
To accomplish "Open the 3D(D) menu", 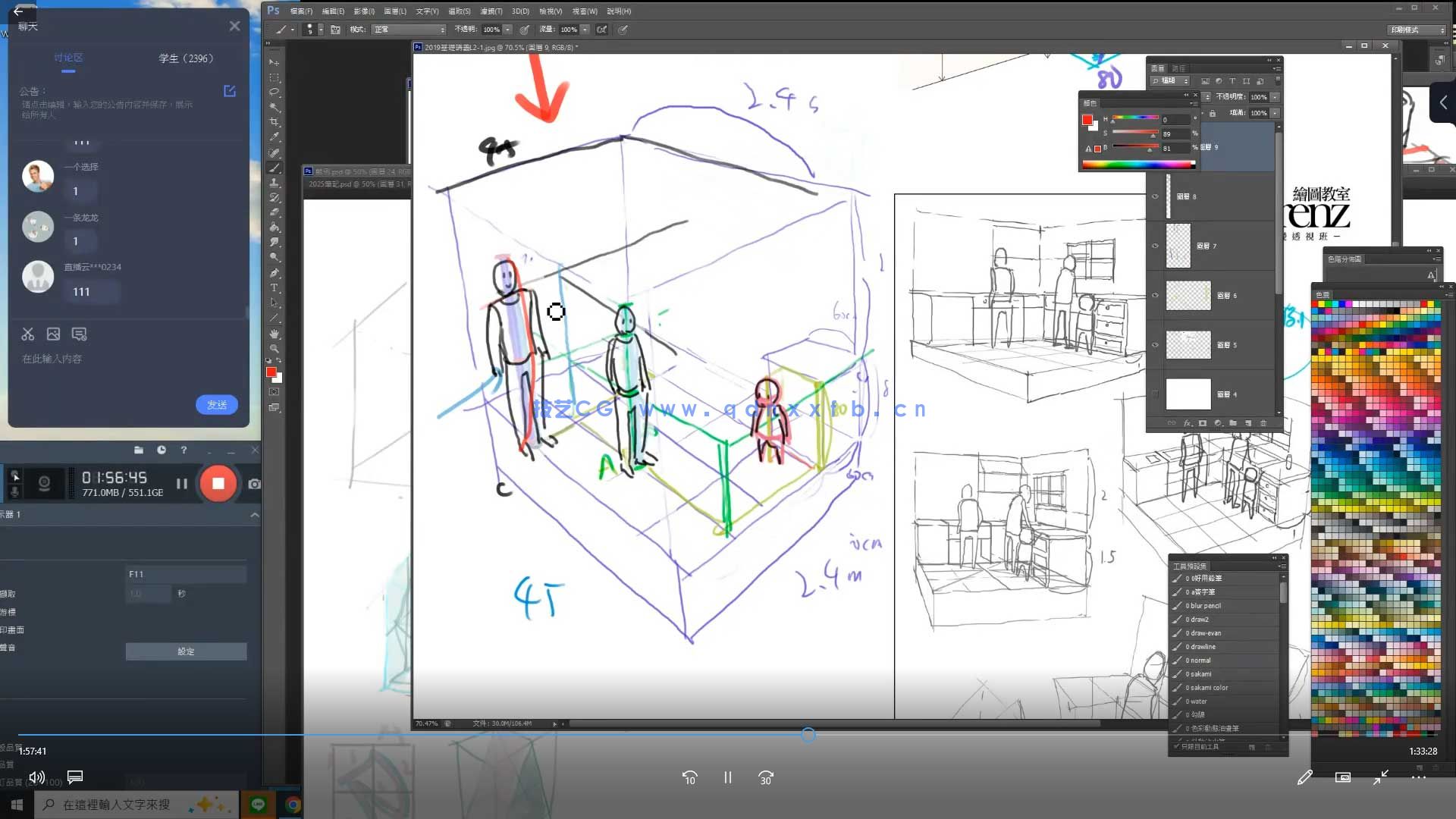I will (x=520, y=11).
